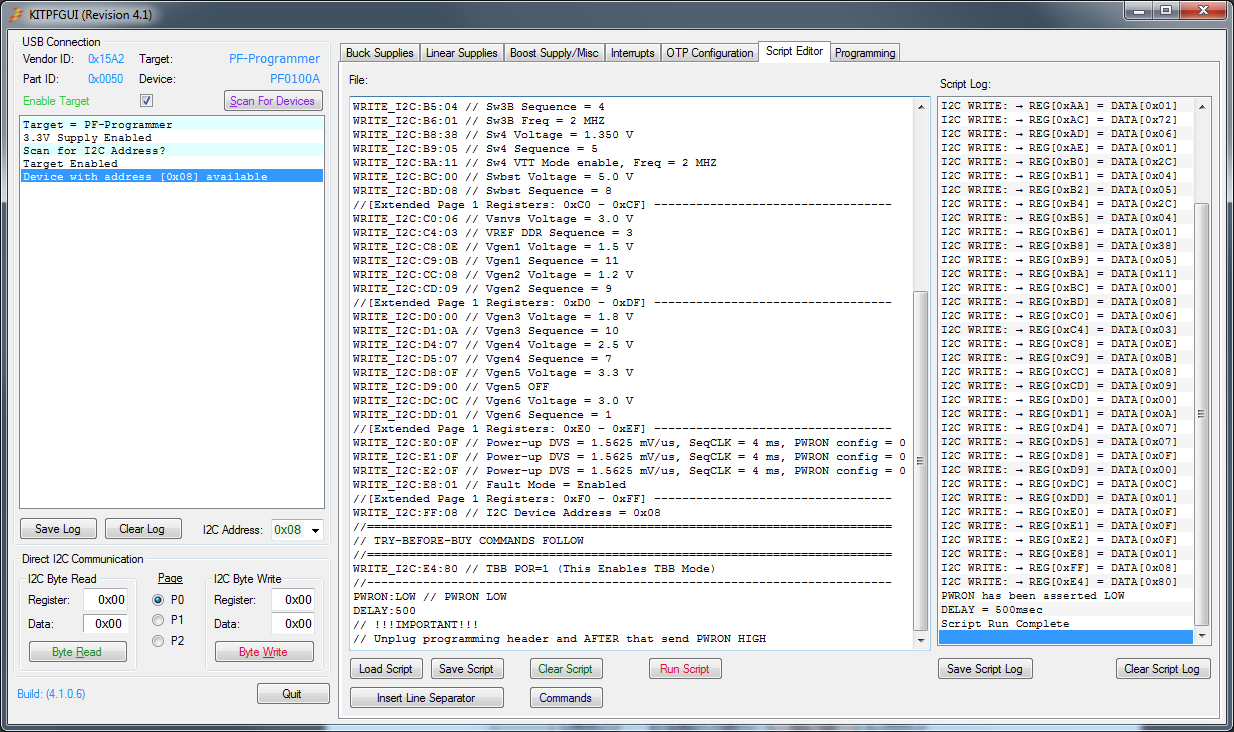The height and width of the screenshot is (732, 1234).
Task: Click the Script Log scroll-down arrow
Action: [x=1202, y=636]
